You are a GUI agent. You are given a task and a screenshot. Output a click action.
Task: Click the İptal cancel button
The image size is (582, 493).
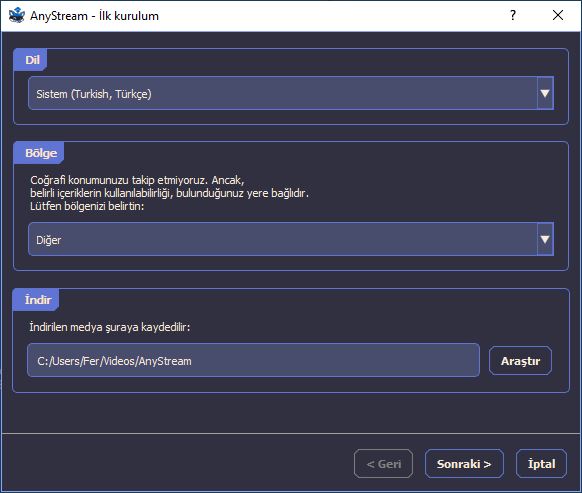542,464
